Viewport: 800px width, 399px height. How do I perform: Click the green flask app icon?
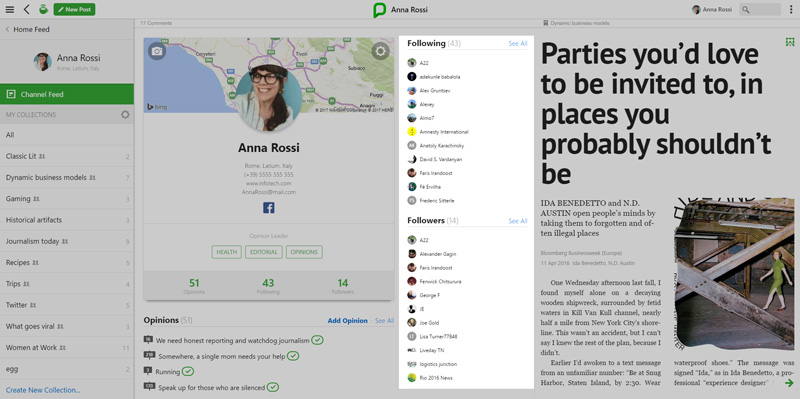click(43, 9)
